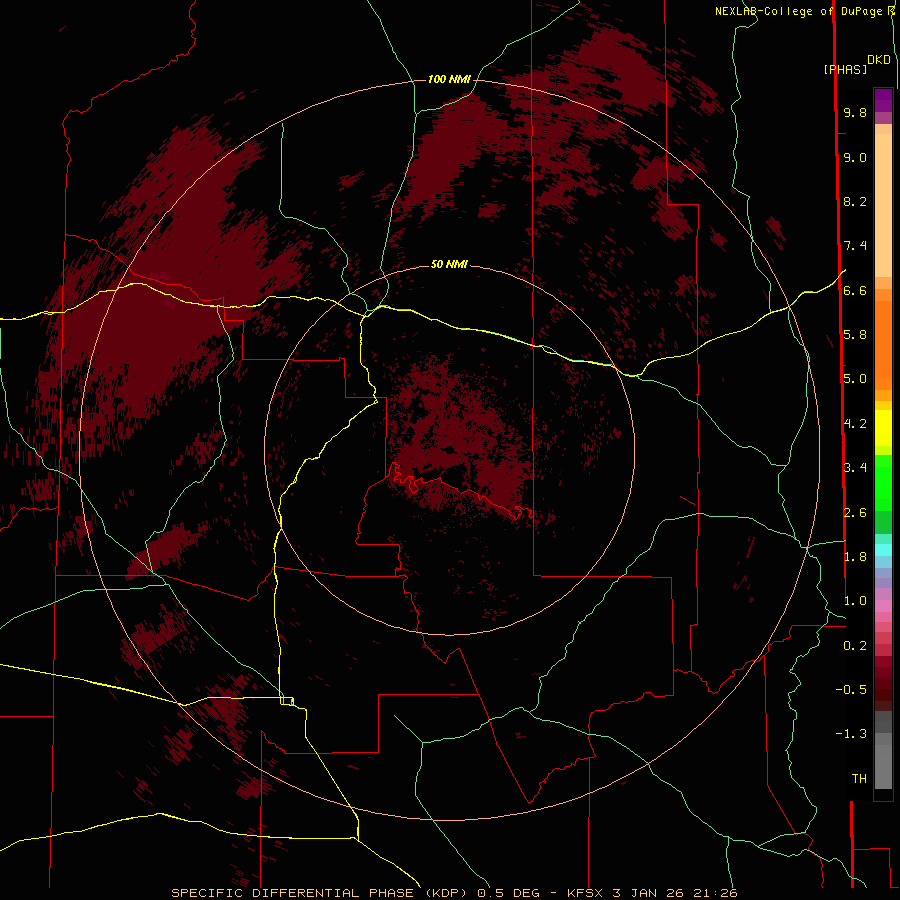Click the 1.8 value on the color scale
This screenshot has height=900, width=900.
[x=855, y=557]
